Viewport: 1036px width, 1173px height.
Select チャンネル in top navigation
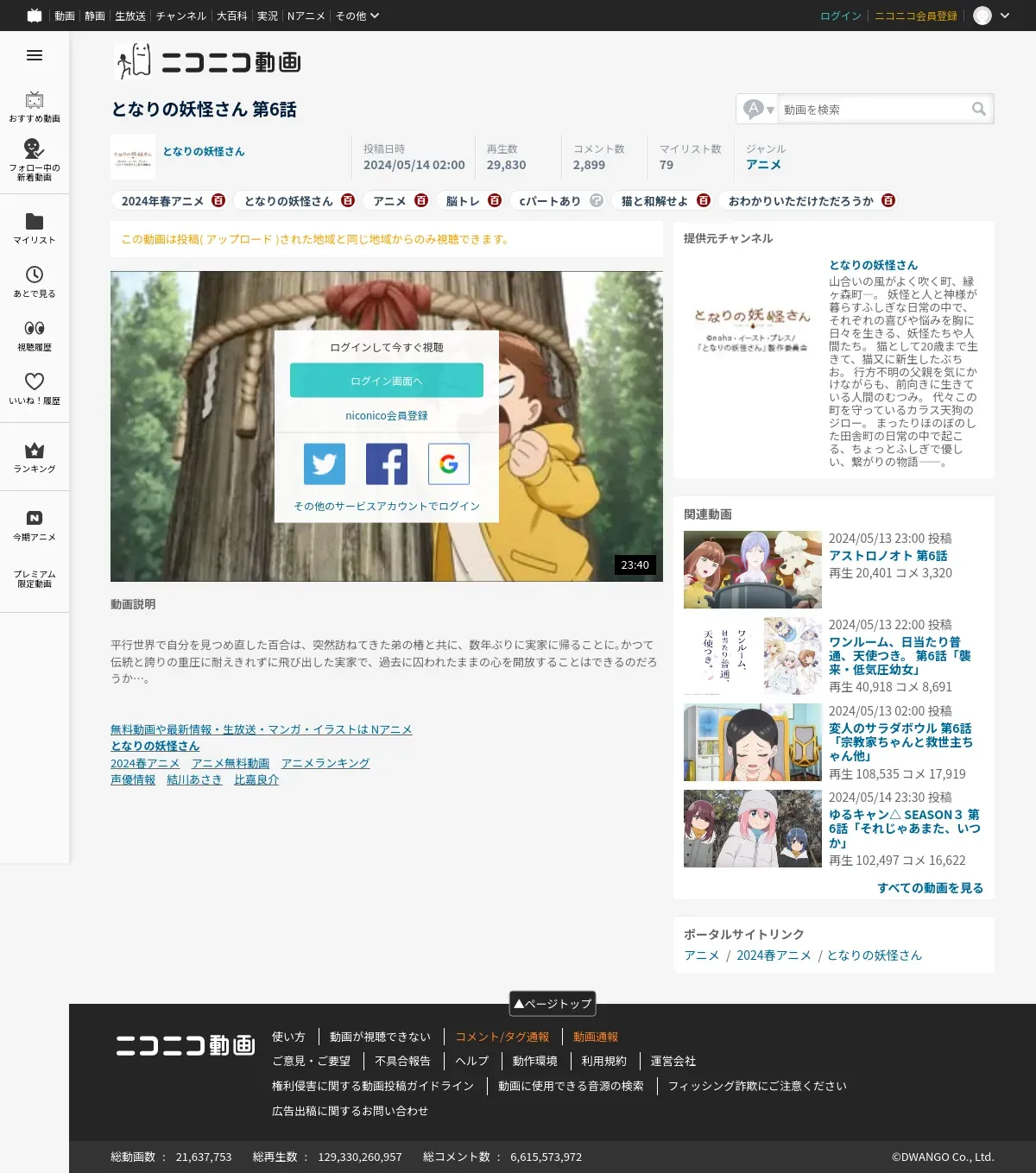[181, 16]
